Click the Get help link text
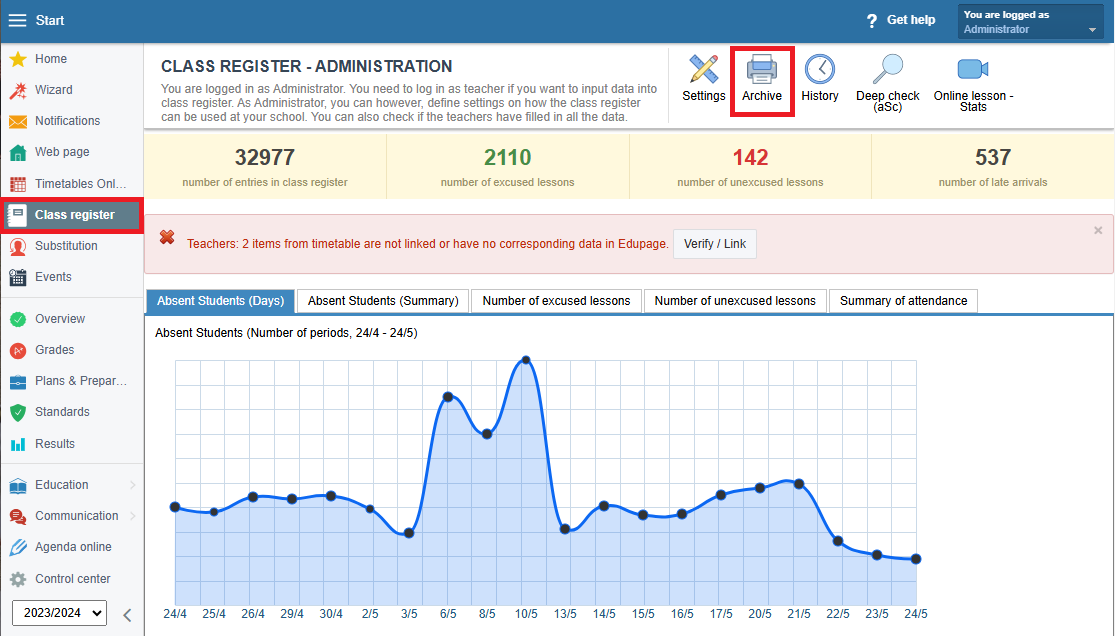This screenshot has width=1115, height=636. click(x=911, y=20)
